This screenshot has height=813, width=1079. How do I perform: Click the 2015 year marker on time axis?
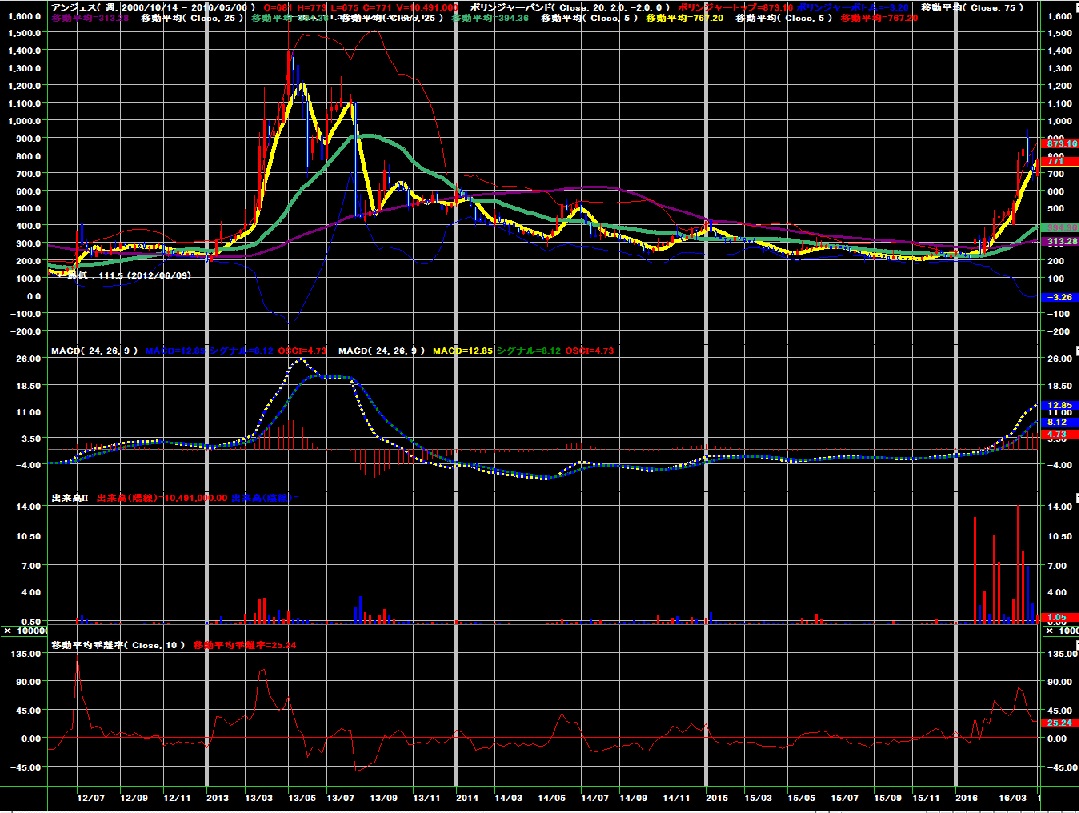tap(715, 799)
